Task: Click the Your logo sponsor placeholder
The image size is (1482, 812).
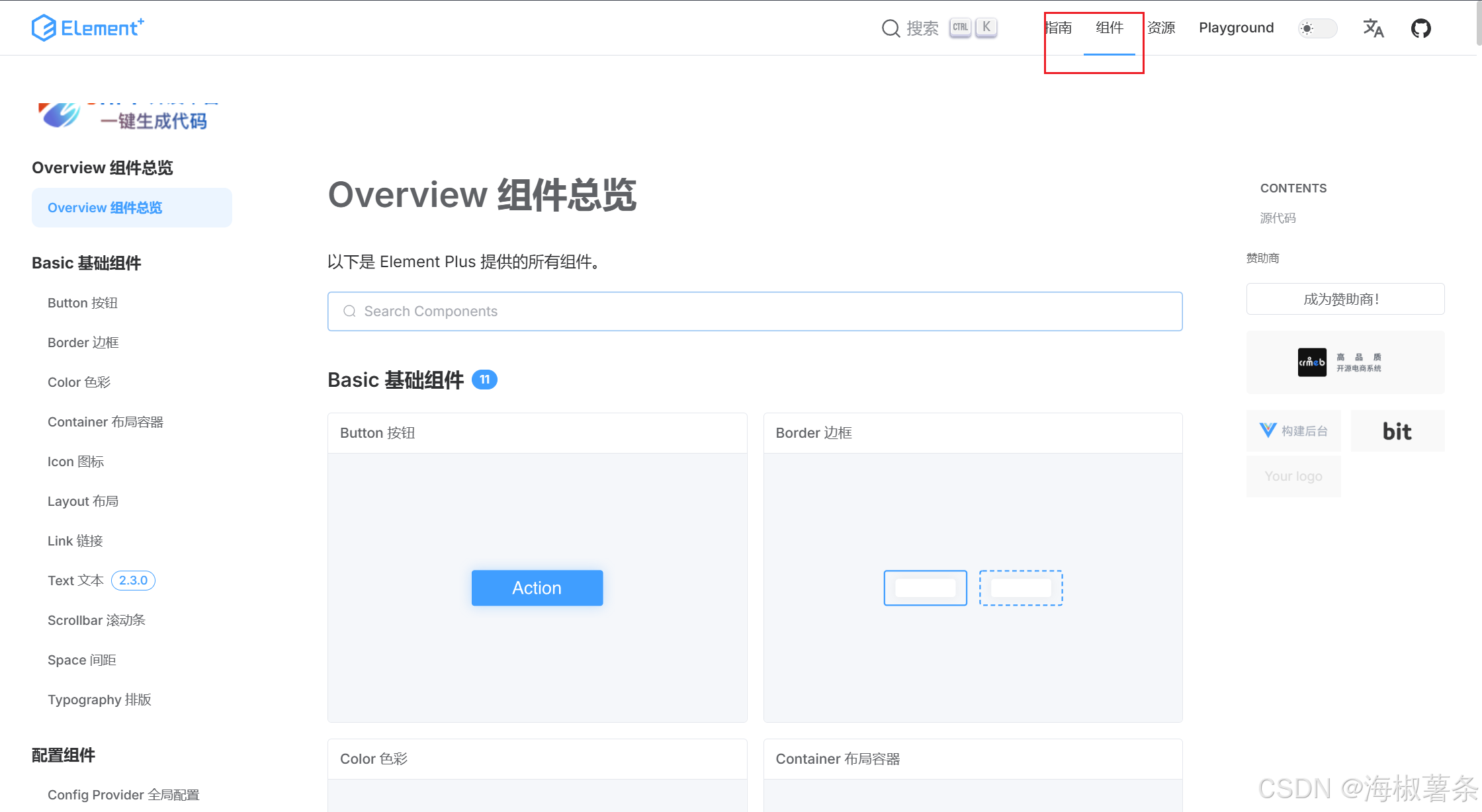Action: click(x=1293, y=475)
